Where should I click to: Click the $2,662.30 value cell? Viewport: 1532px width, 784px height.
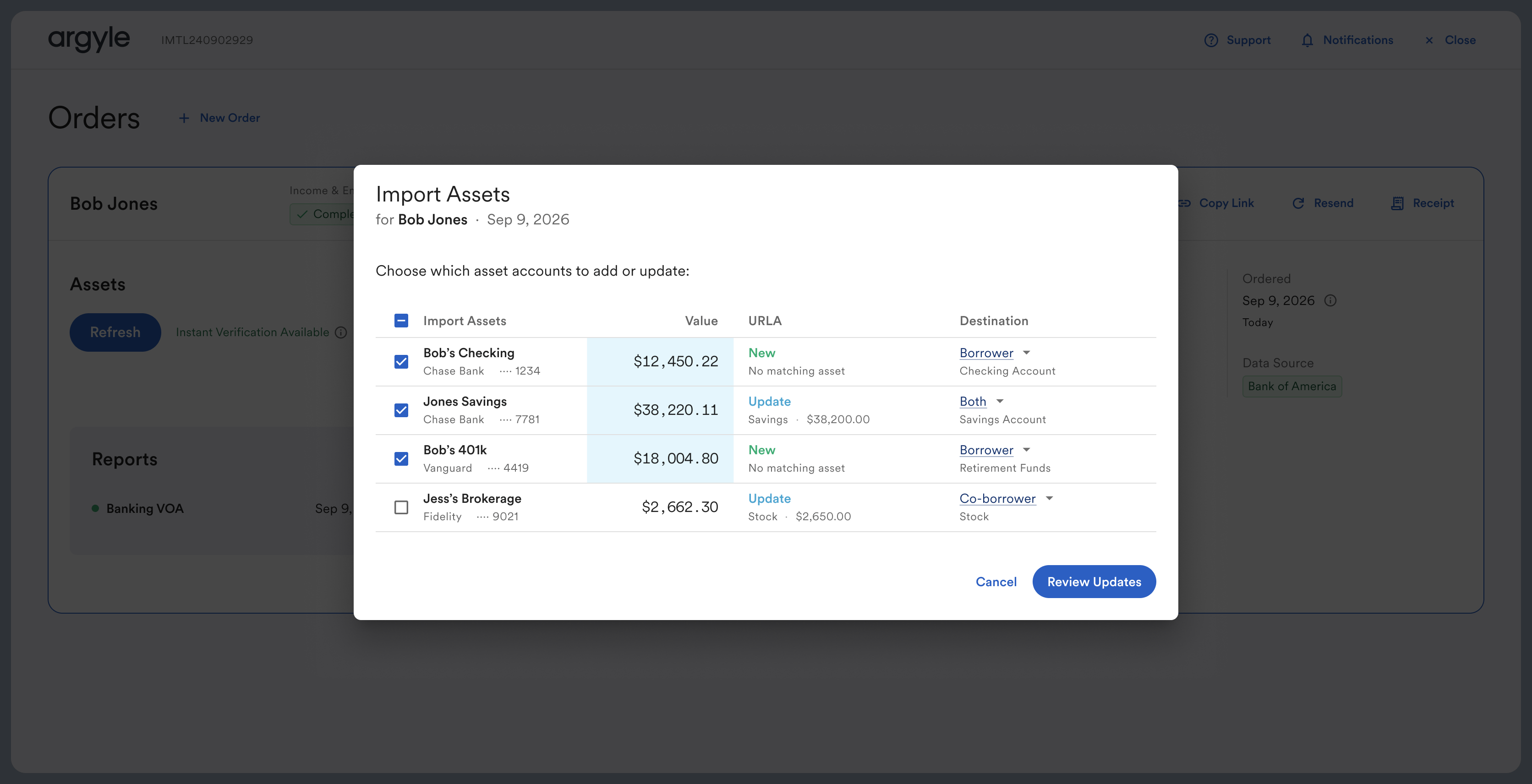pyautogui.click(x=660, y=507)
